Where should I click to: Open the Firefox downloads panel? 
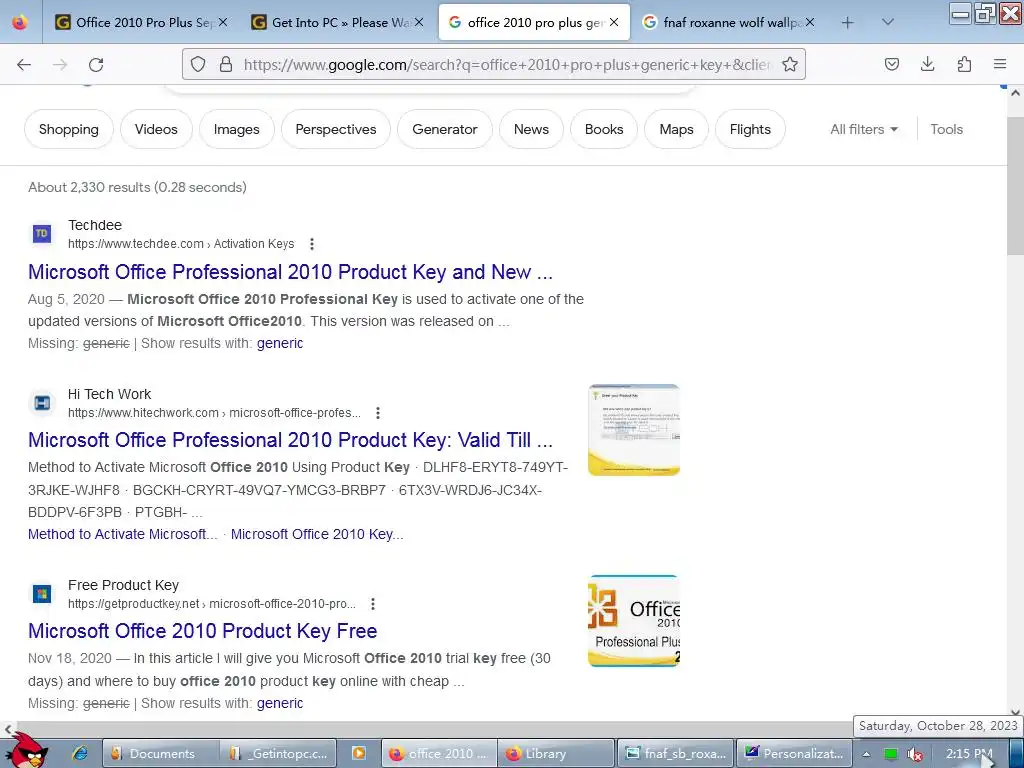927,64
